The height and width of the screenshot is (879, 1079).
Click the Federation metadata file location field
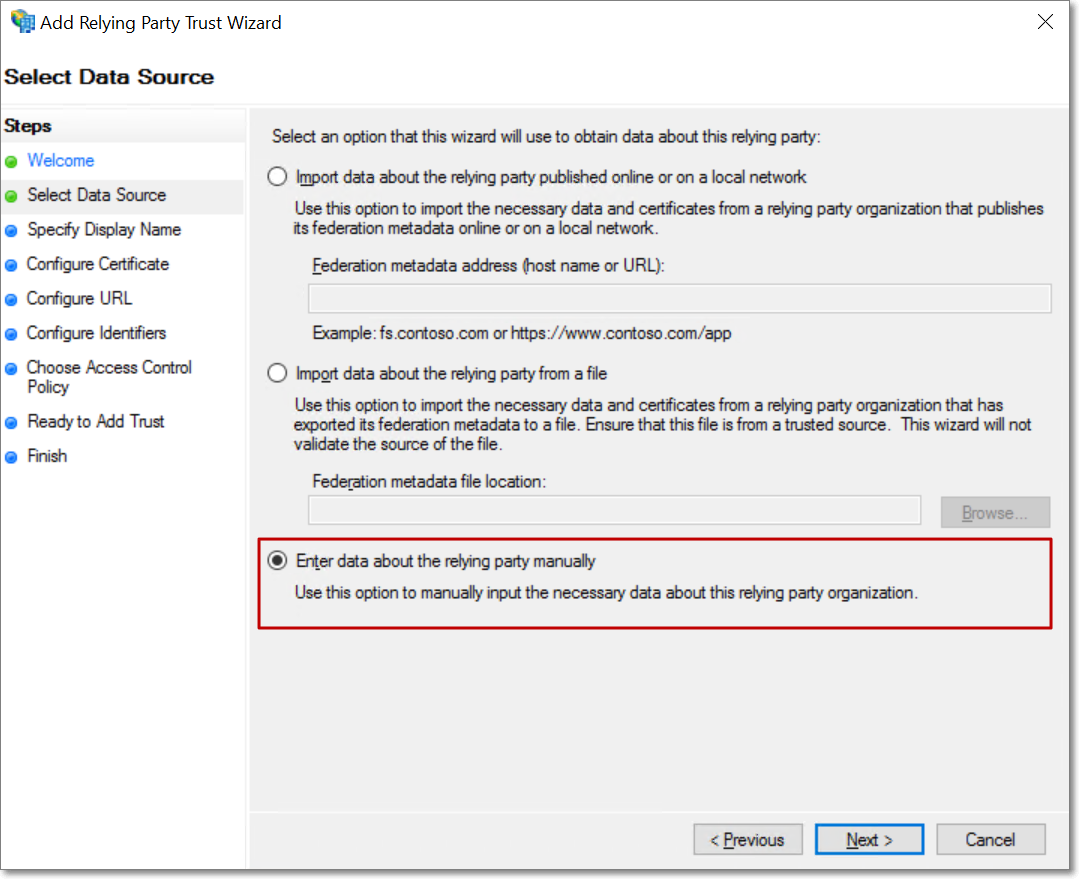(x=614, y=511)
